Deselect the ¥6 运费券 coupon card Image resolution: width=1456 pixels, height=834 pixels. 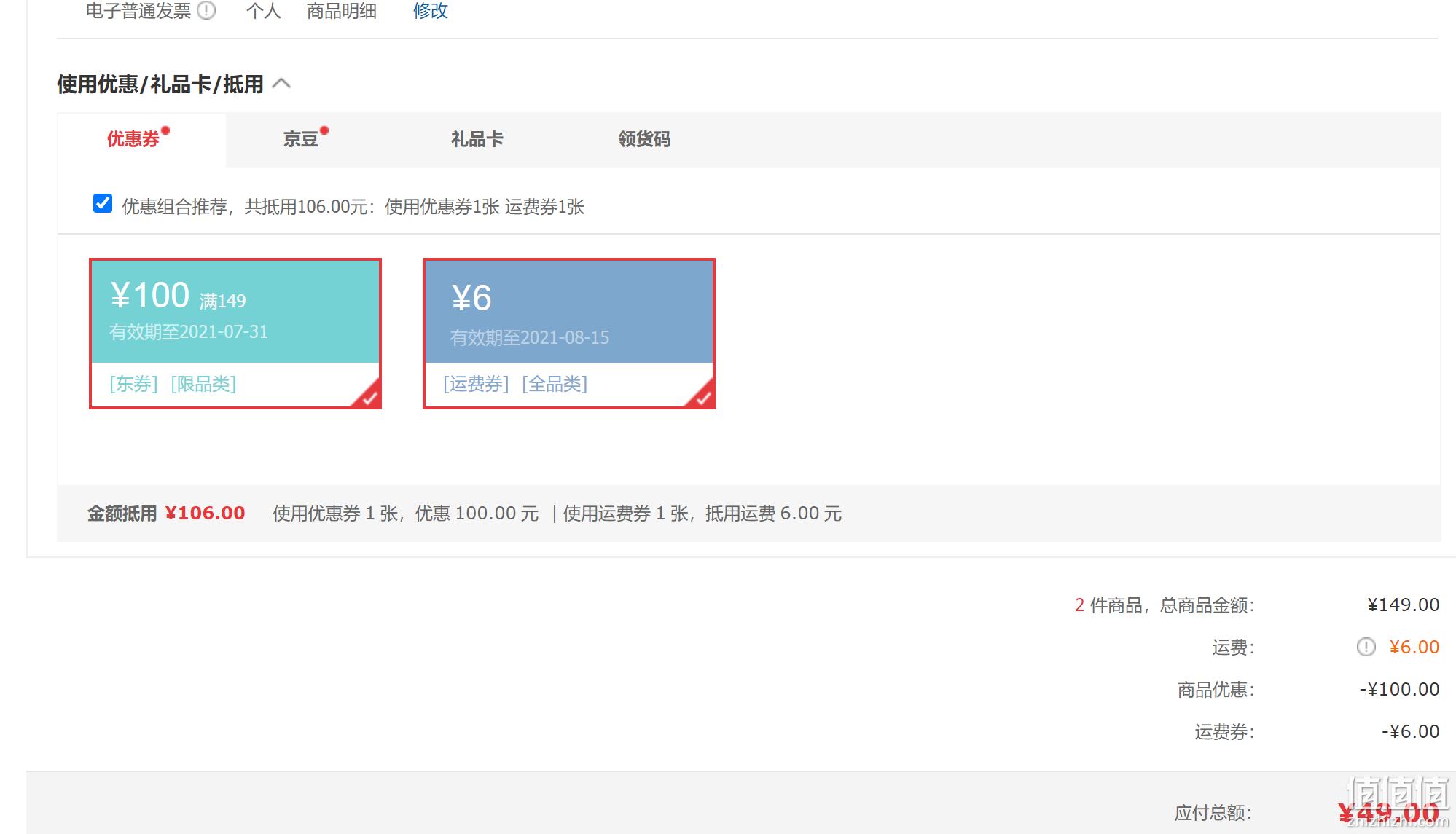coord(569,334)
